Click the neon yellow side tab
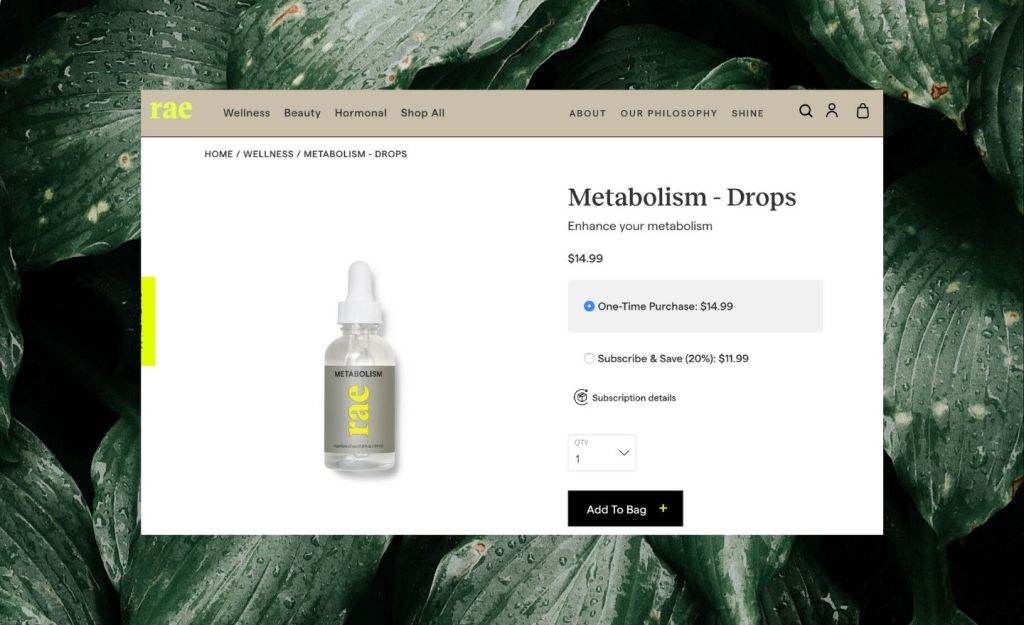This screenshot has width=1024, height=625. (x=148, y=321)
